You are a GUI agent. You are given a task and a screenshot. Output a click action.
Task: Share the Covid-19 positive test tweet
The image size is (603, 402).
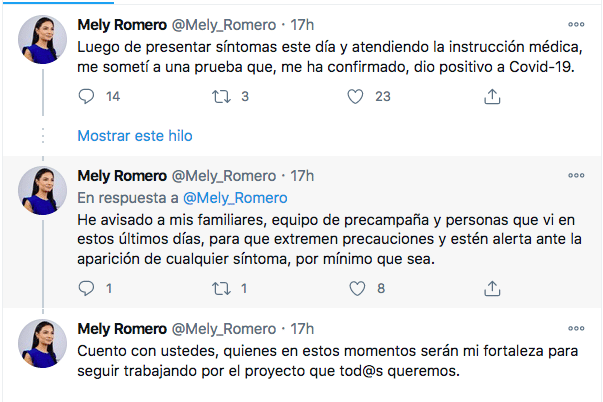tap(492, 96)
